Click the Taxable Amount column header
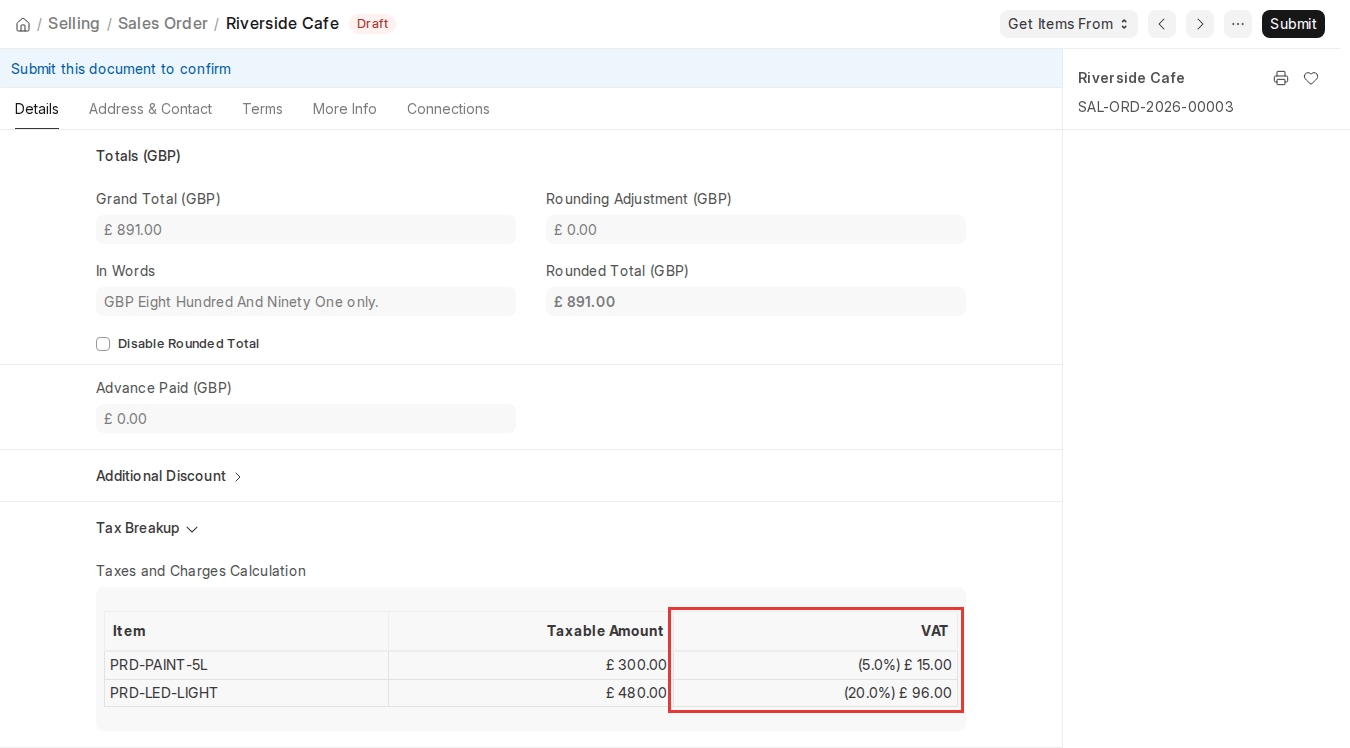The image size is (1350, 748). click(x=530, y=631)
